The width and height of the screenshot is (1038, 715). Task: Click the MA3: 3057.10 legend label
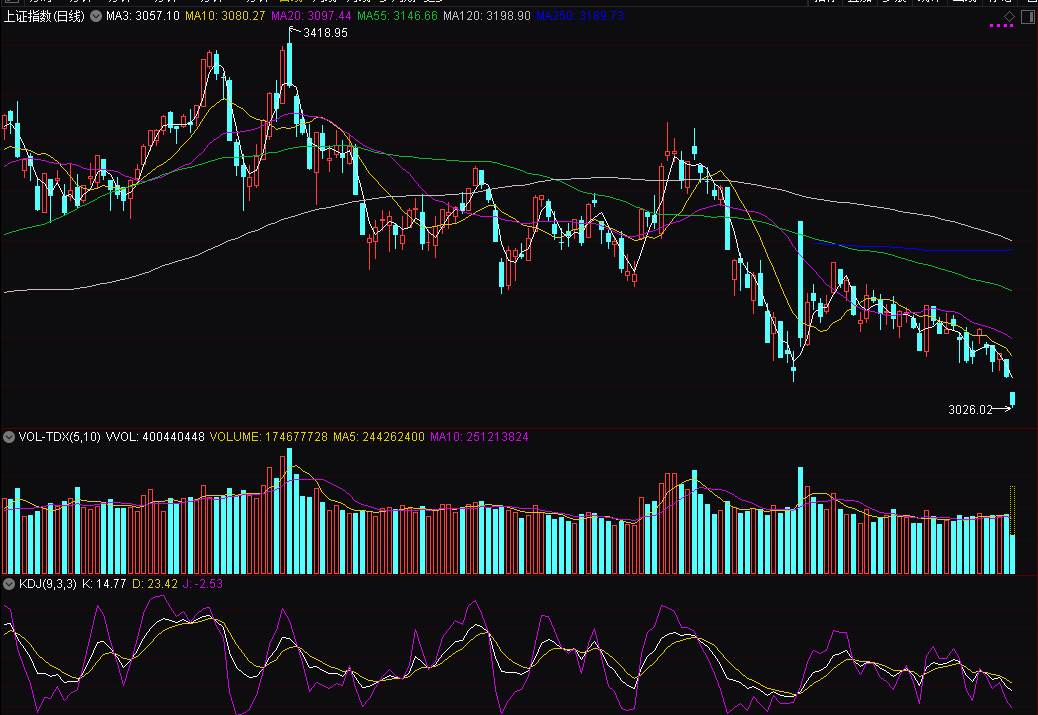[x=143, y=17]
